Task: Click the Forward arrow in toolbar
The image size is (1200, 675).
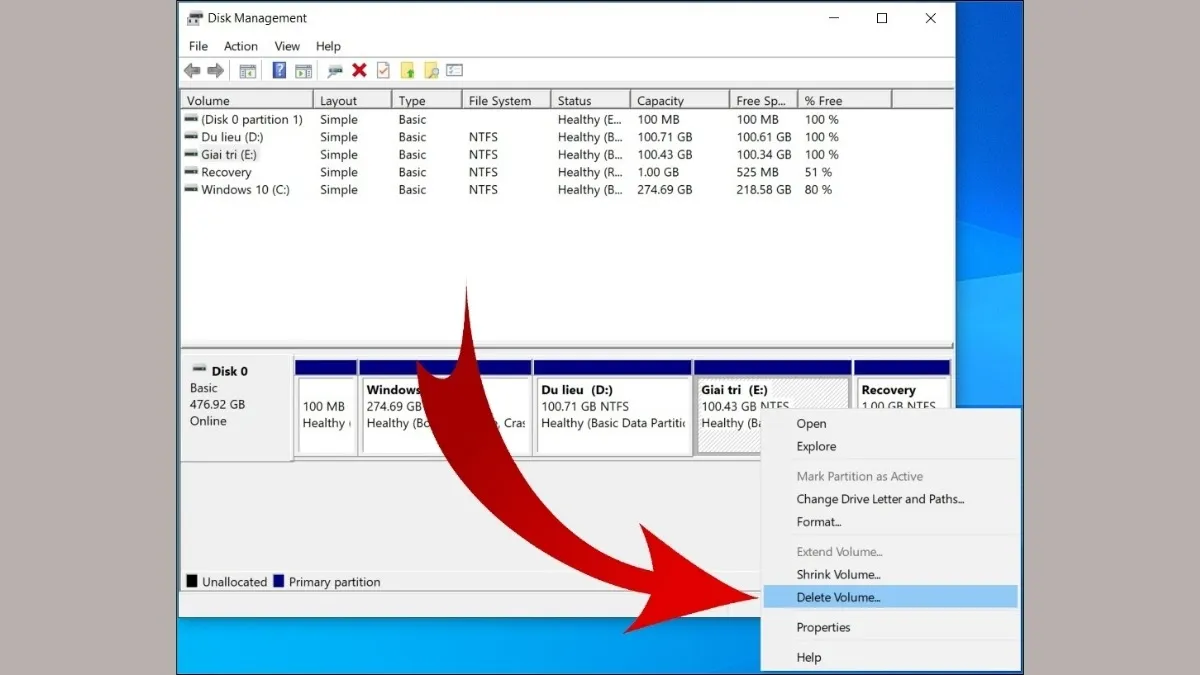Action: coord(214,70)
